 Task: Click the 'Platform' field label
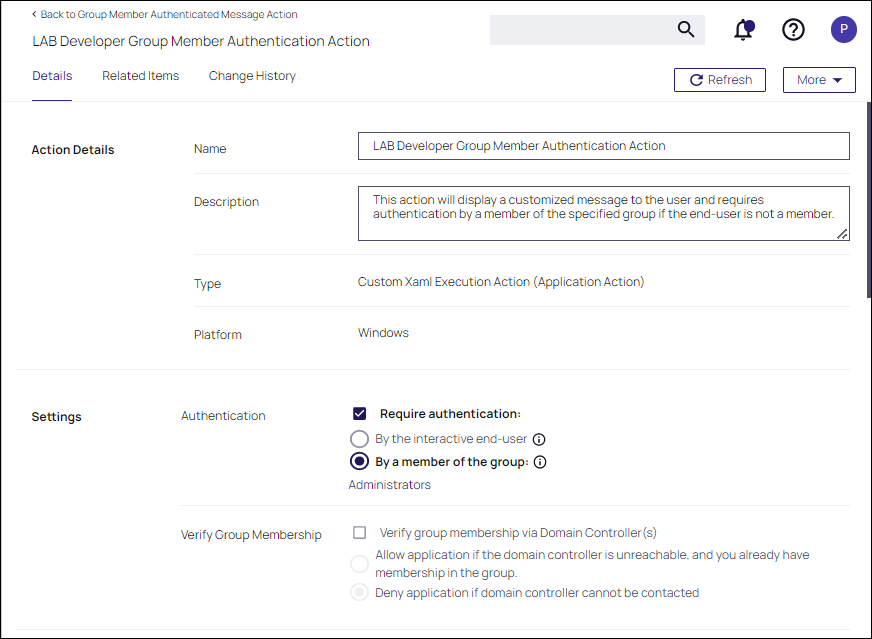[217, 334]
